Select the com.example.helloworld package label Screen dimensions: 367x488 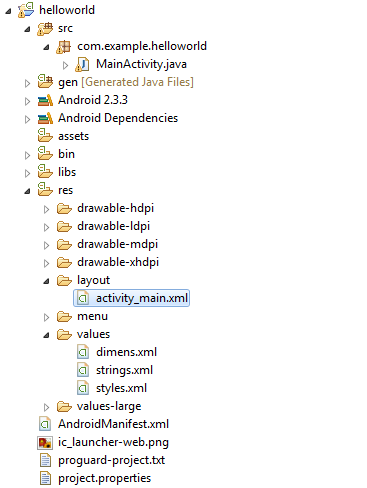(x=142, y=46)
